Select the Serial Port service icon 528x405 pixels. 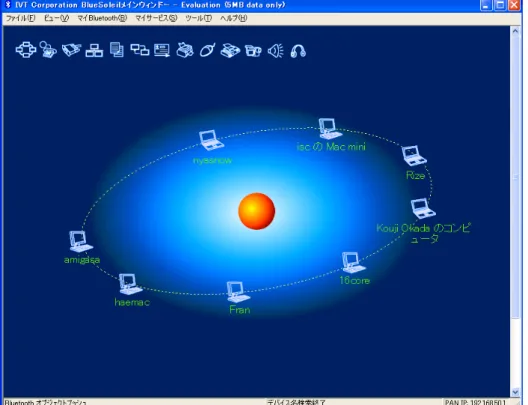(71, 50)
